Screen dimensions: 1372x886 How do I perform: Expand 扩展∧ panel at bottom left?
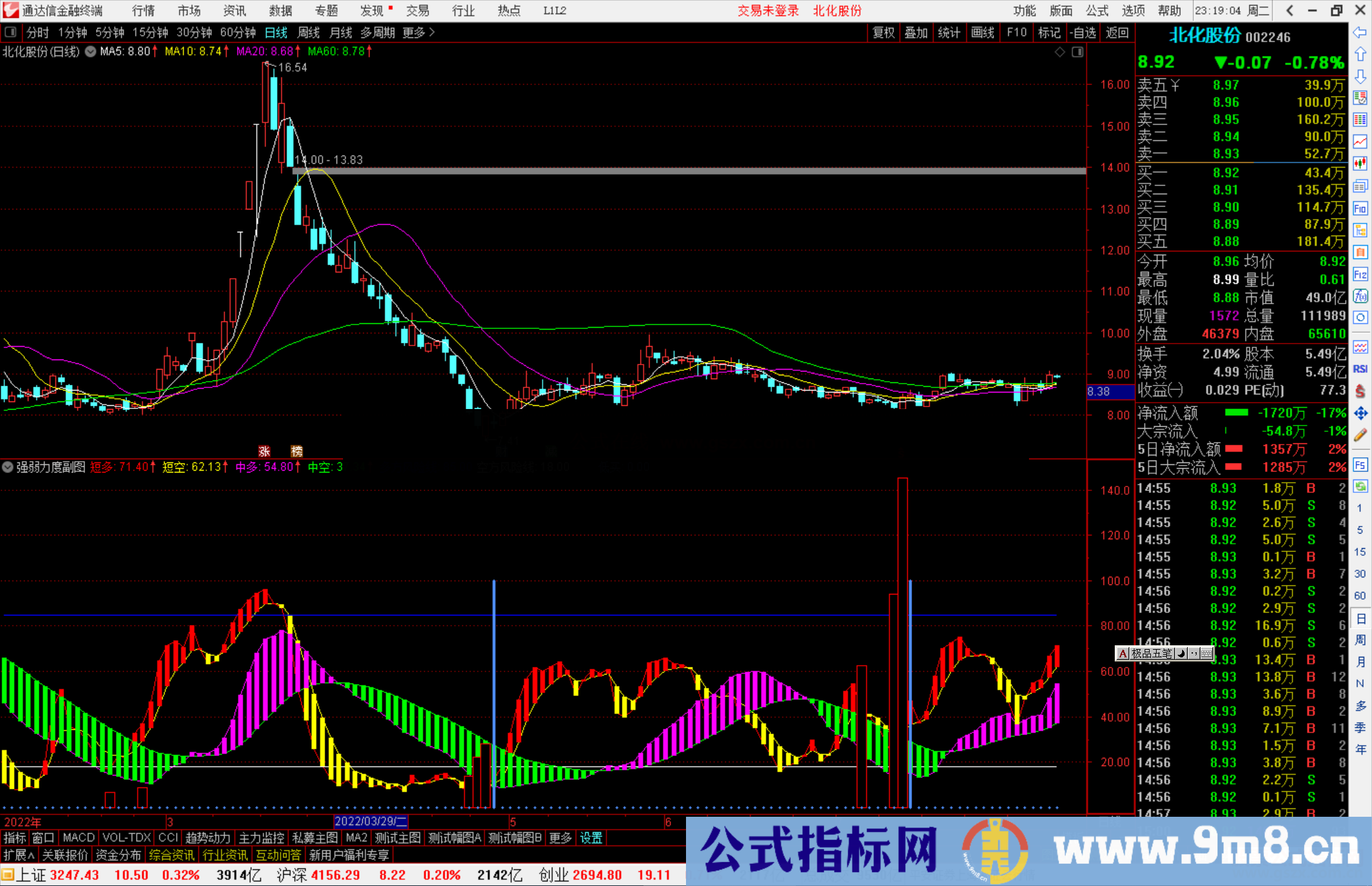click(17, 855)
